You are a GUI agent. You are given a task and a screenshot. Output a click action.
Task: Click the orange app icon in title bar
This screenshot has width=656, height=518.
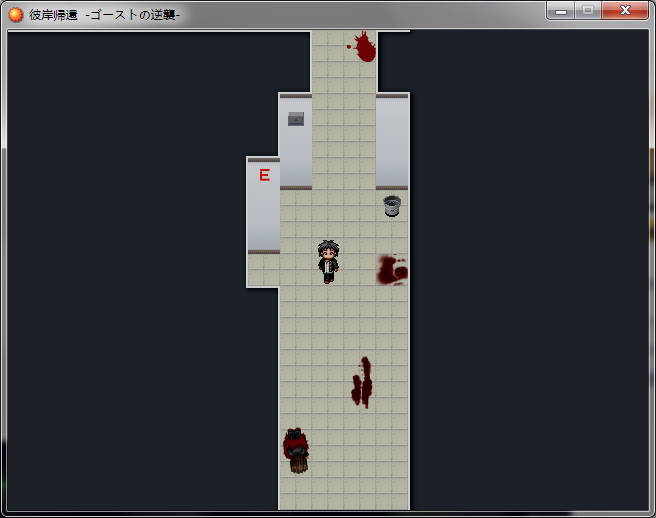tap(15, 15)
